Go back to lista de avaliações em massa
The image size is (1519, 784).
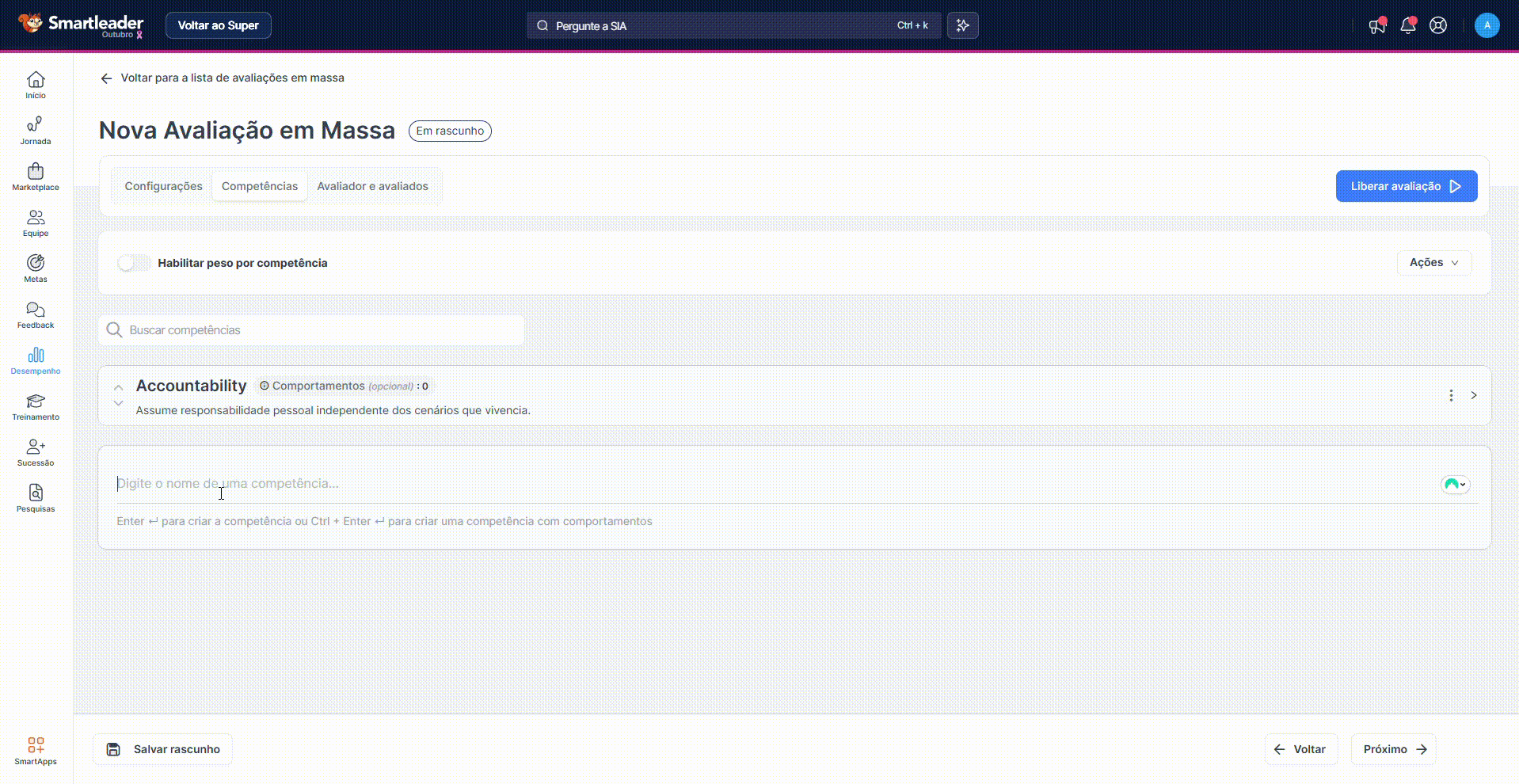click(223, 78)
